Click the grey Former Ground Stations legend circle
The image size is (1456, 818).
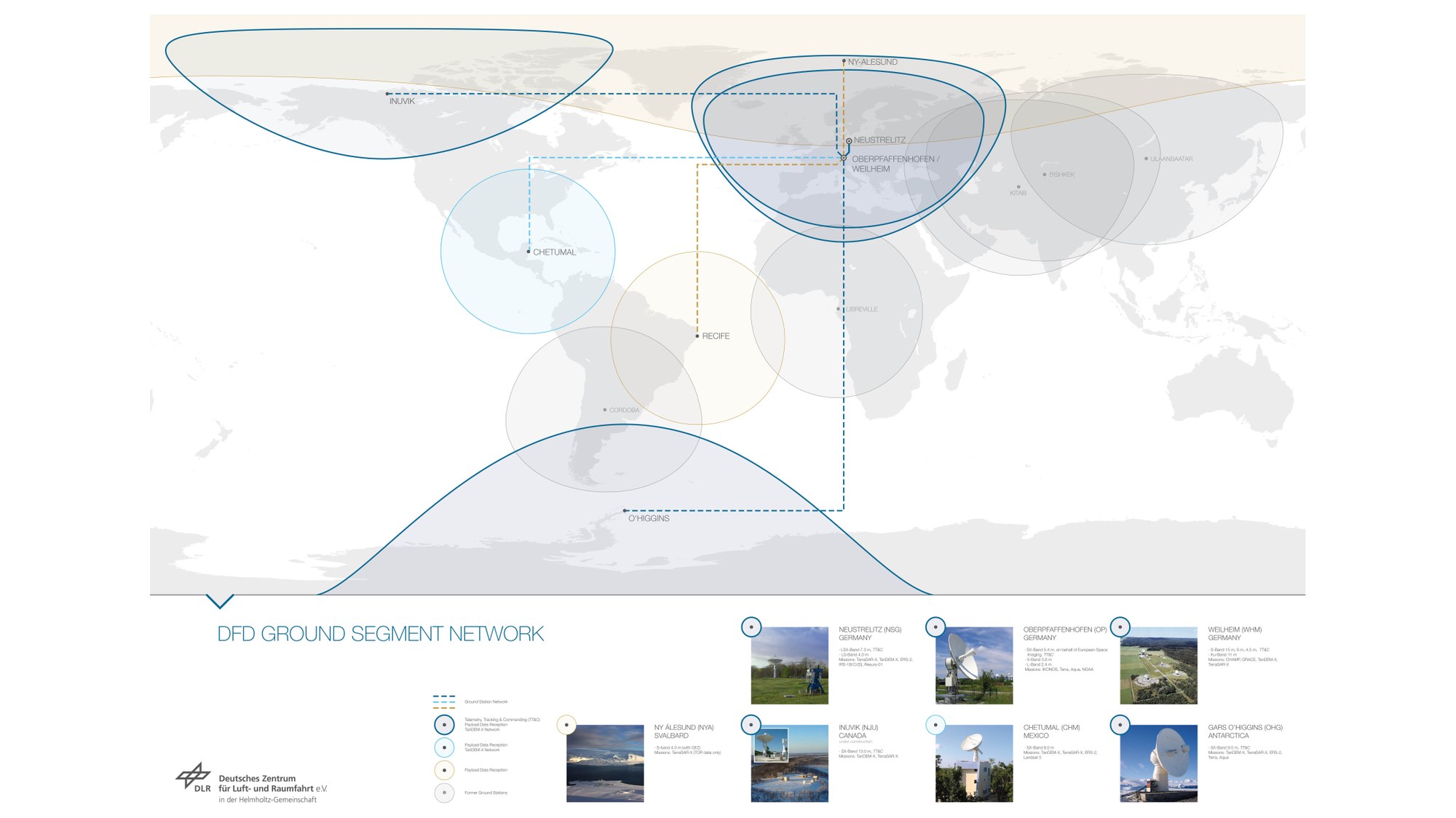click(x=444, y=793)
